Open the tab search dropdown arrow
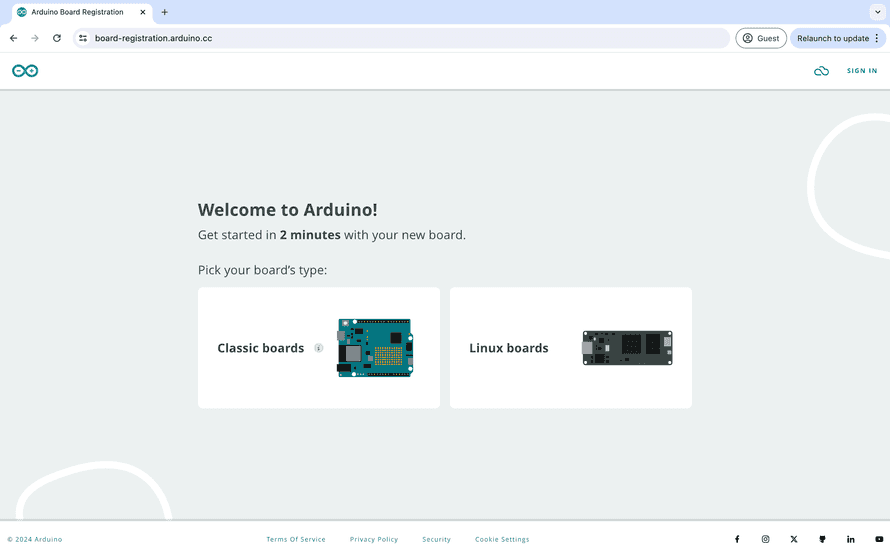 click(877, 12)
